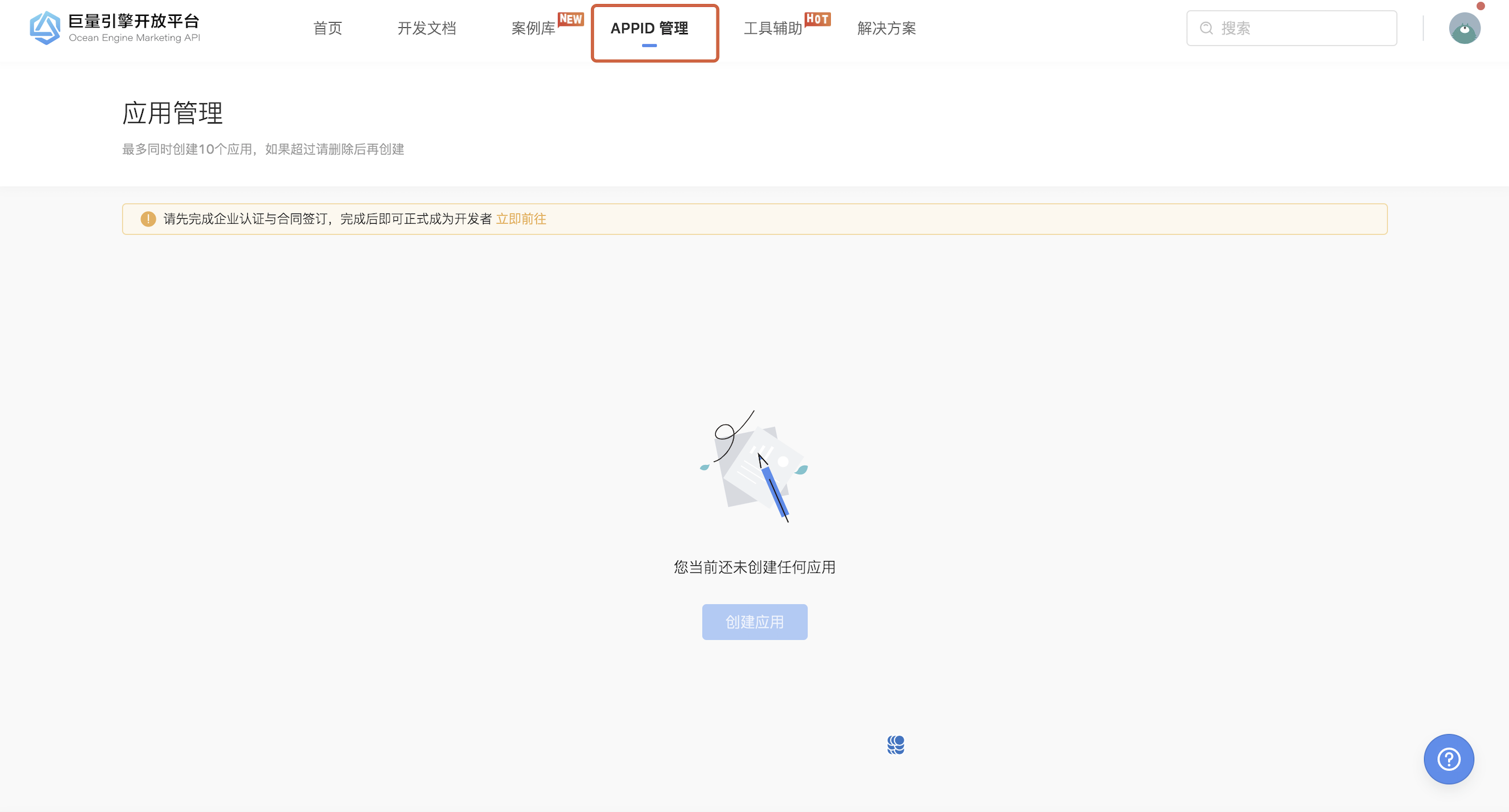Click the orange warning exclamation icon
1509x812 pixels.
click(x=148, y=219)
